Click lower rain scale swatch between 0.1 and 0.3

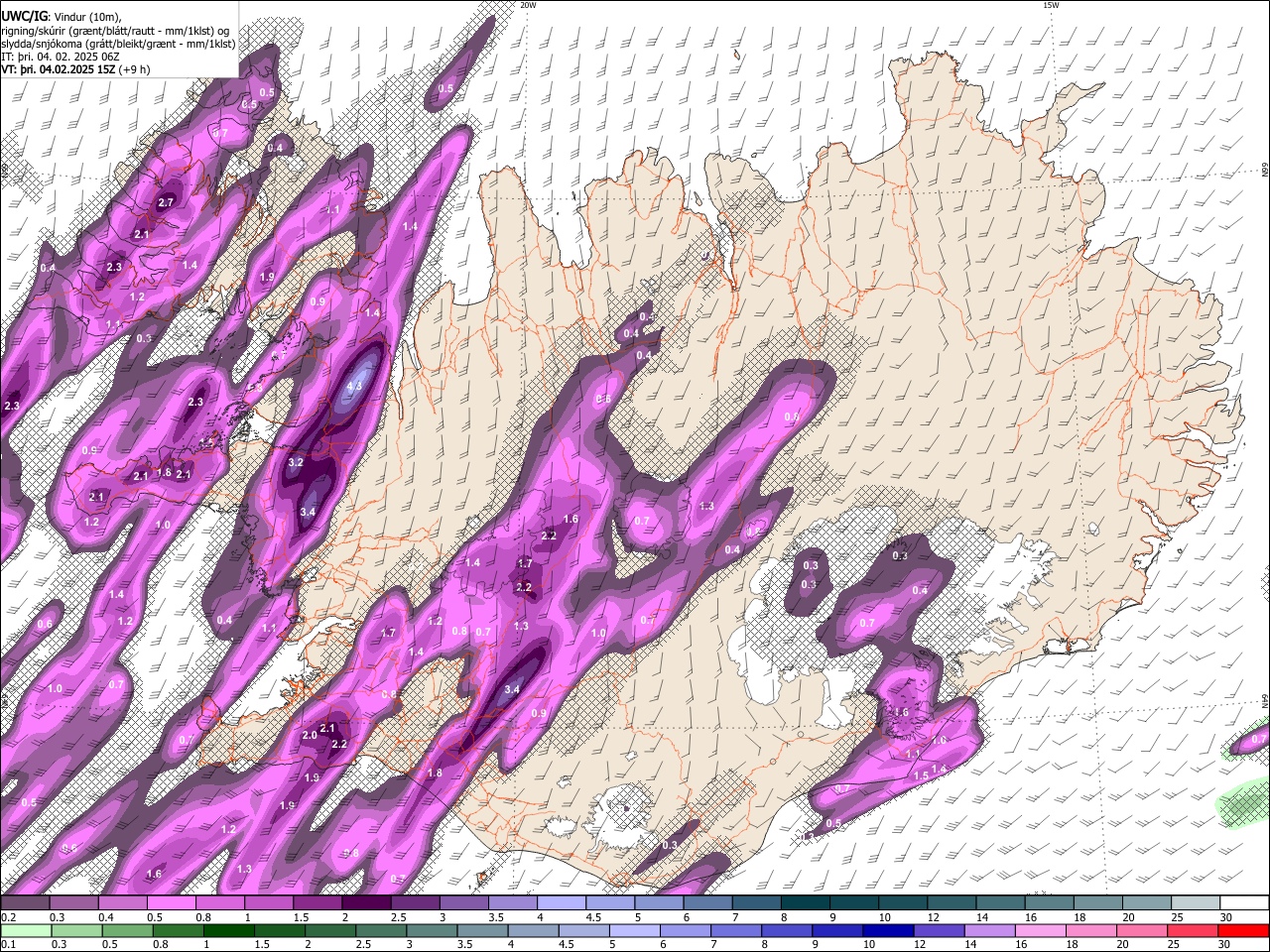coord(25,930)
